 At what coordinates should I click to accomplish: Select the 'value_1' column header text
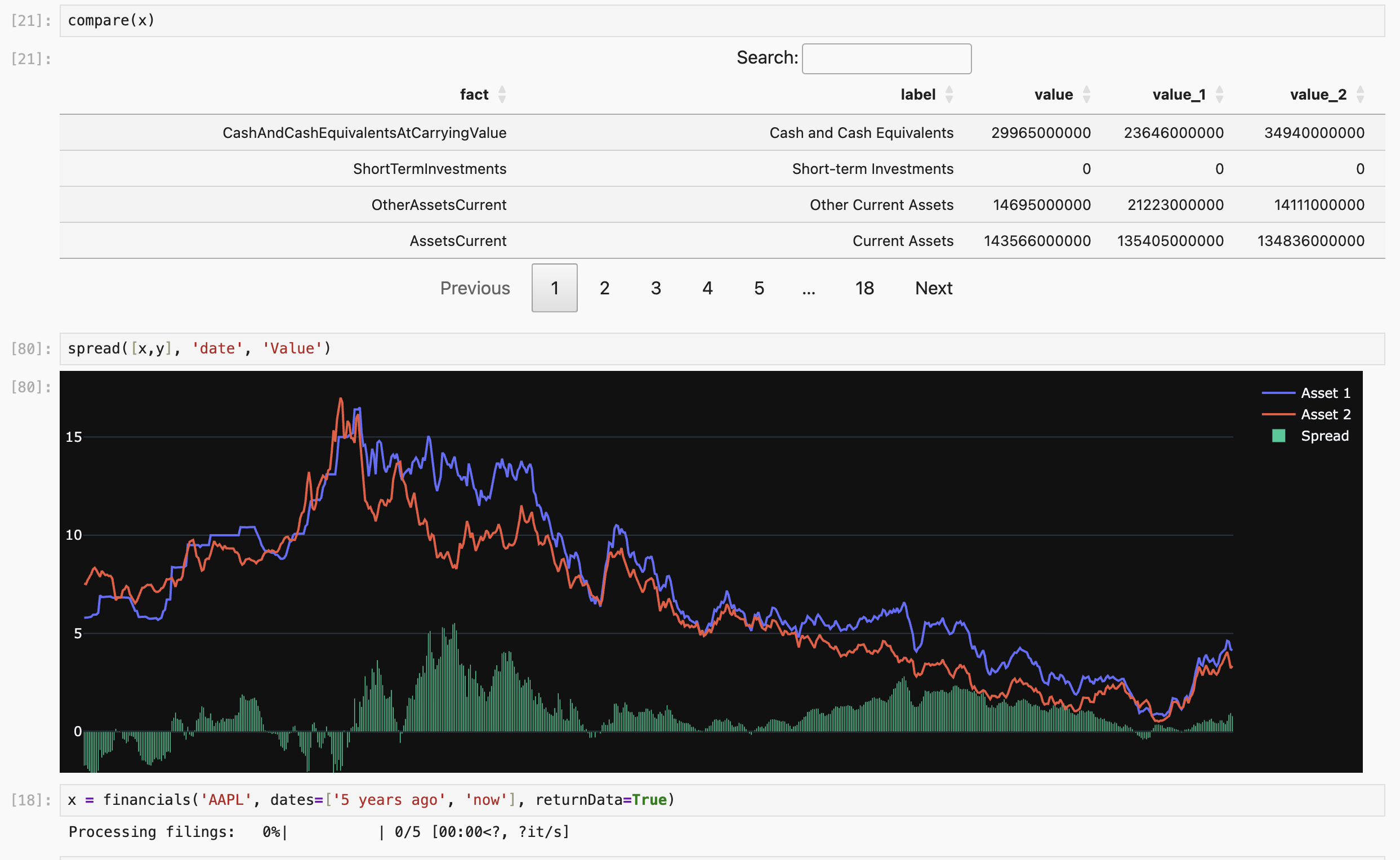pos(1179,95)
